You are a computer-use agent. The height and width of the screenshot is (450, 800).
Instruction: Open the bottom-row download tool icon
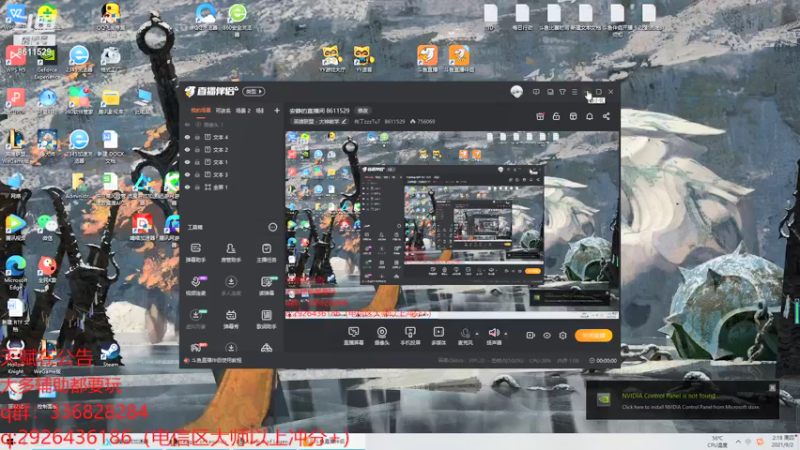[x=231, y=348]
